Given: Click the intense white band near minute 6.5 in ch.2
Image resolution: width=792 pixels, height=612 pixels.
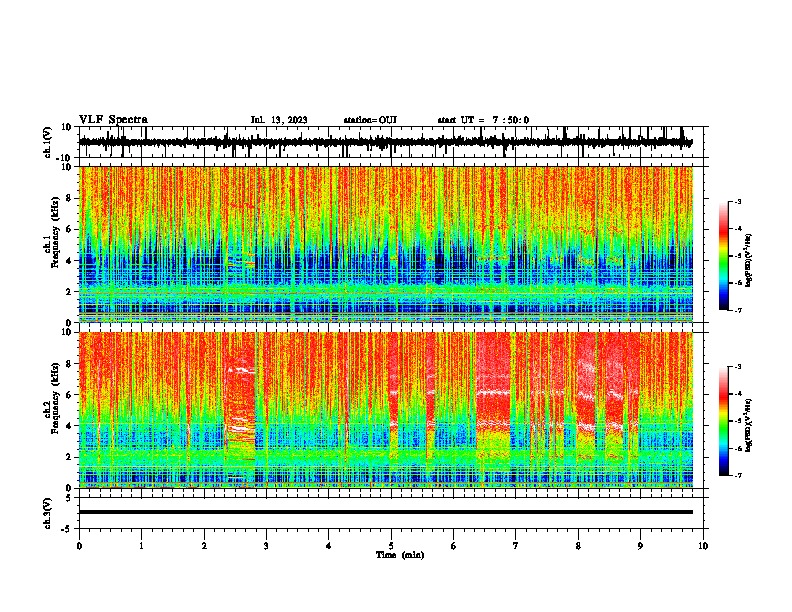Looking at the screenshot, I should point(493,392).
